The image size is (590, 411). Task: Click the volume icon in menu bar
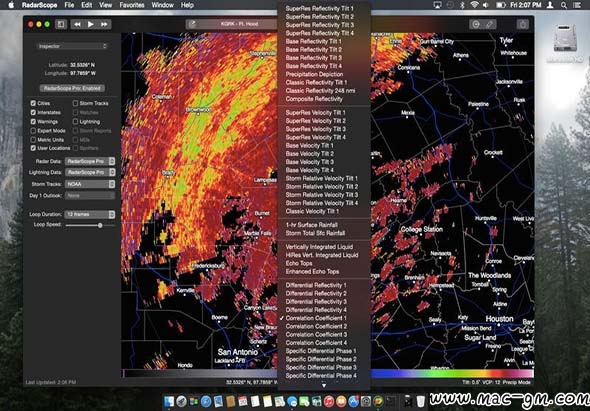(x=486, y=5)
